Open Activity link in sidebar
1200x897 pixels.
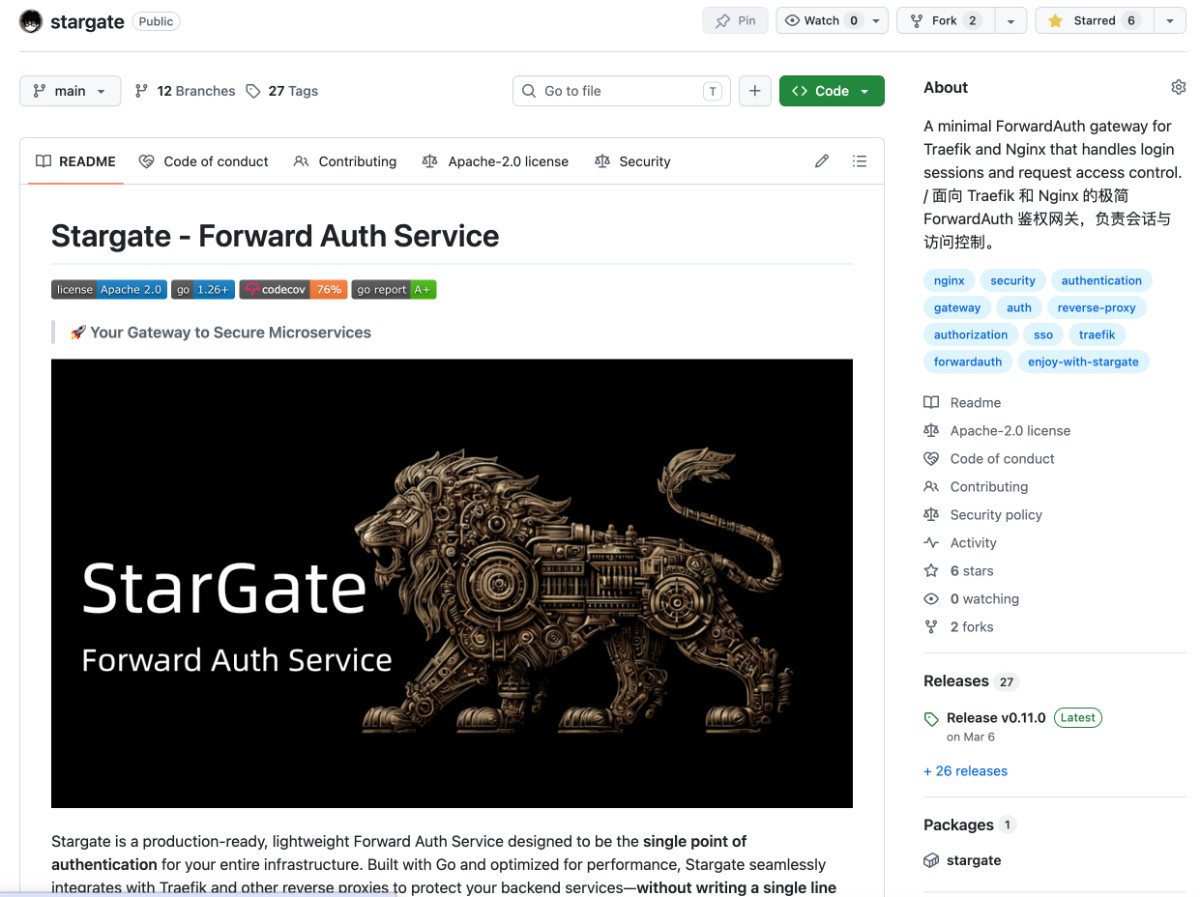(x=960, y=543)
